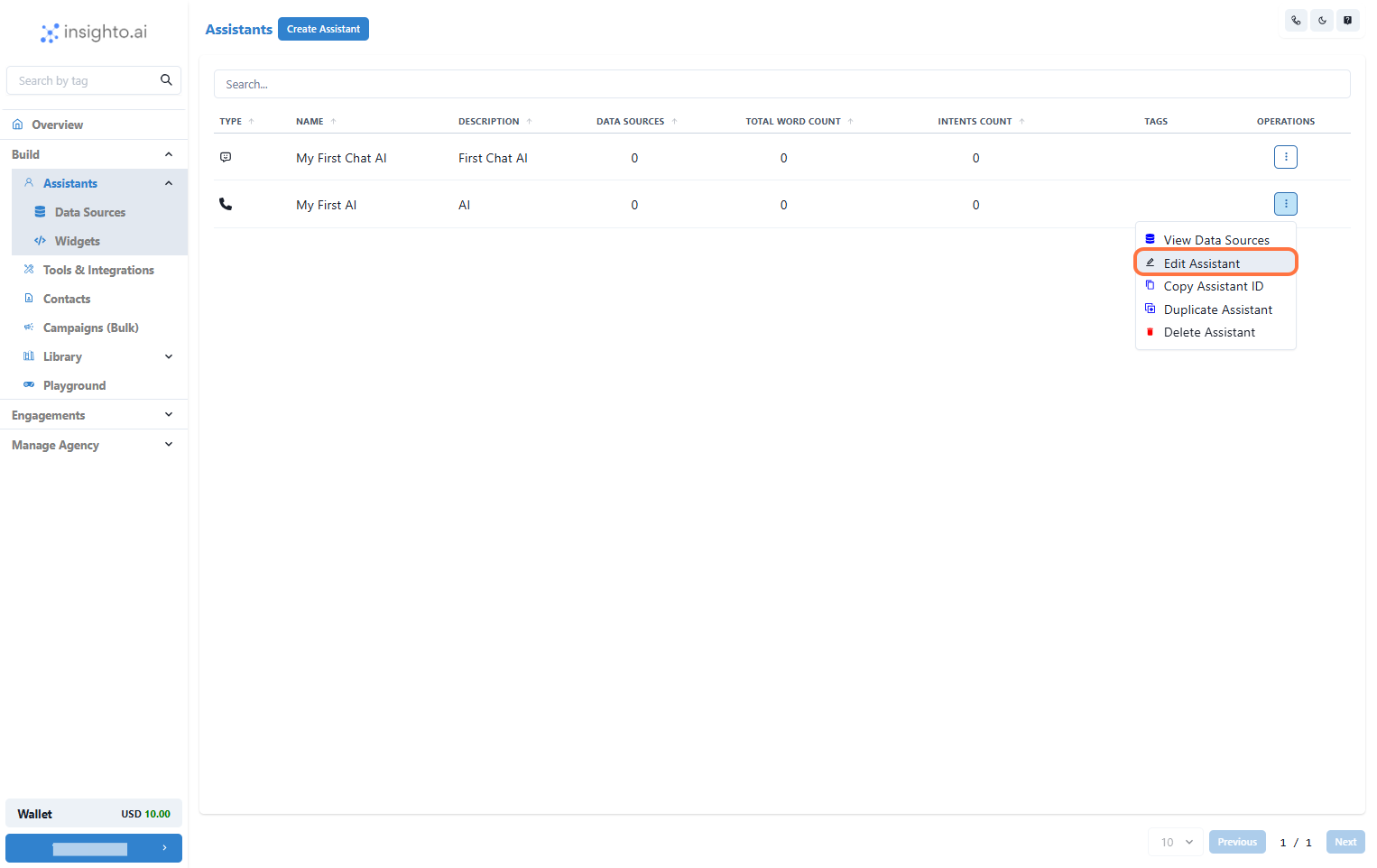Open Widgets sidebar link
This screenshot has width=1377, height=868.
point(78,241)
